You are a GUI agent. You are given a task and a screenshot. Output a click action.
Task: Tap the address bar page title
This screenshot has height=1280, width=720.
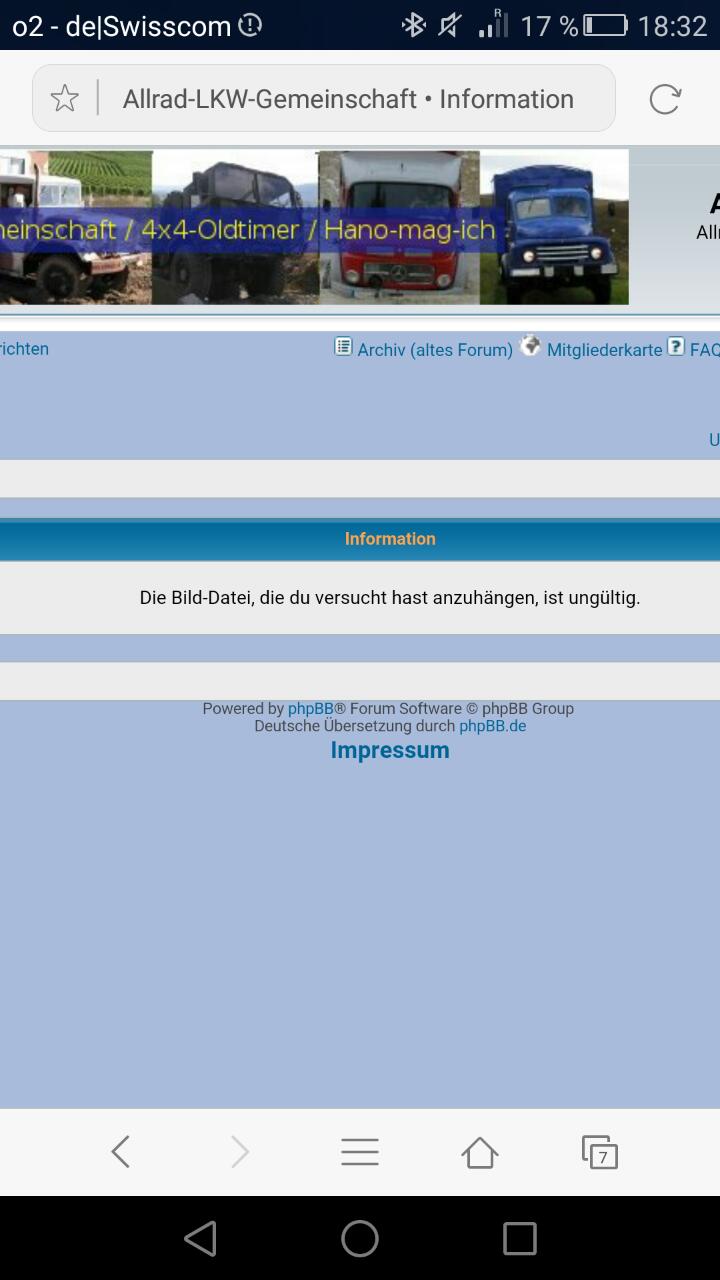(x=348, y=99)
